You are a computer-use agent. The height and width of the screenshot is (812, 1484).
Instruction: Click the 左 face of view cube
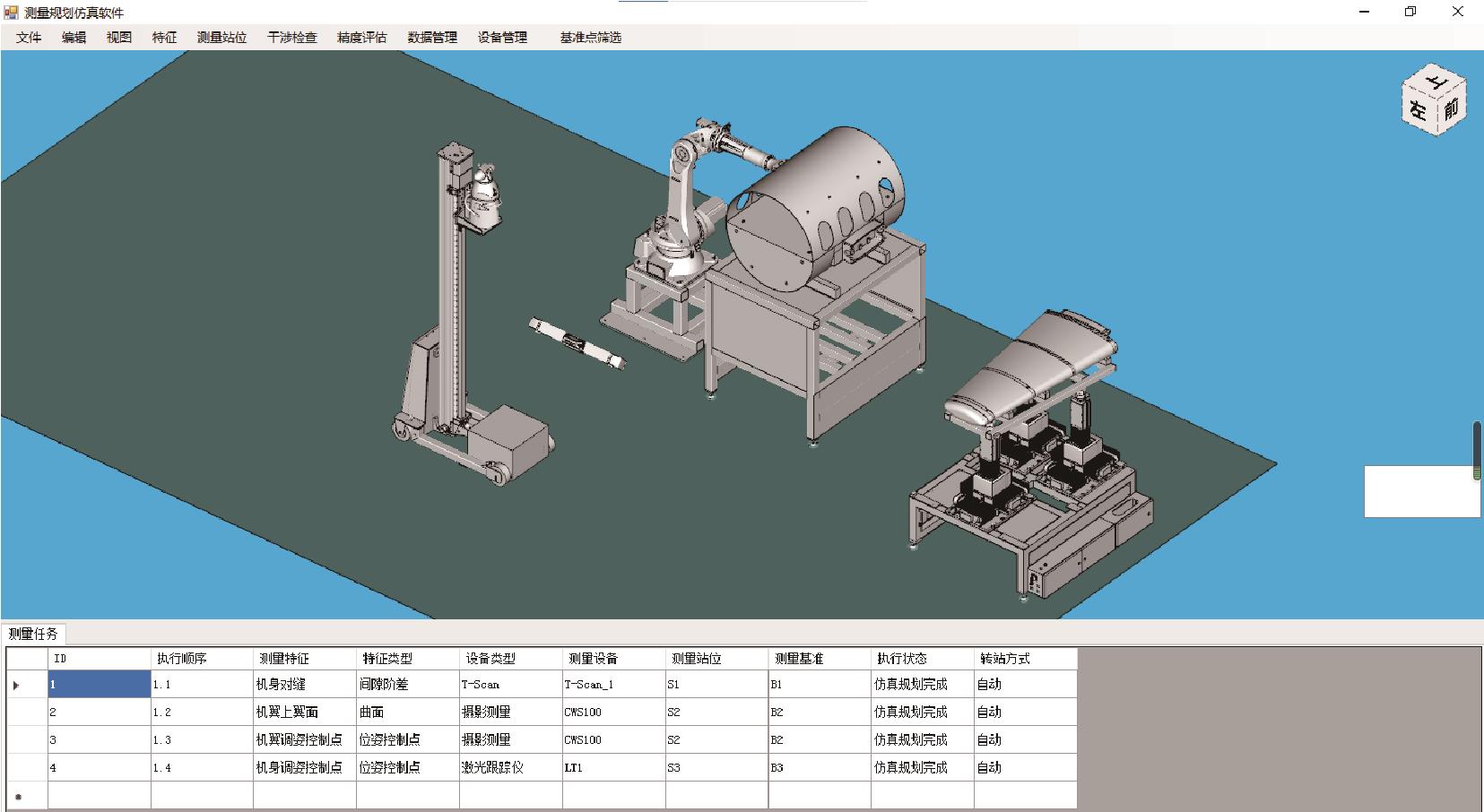point(1419,110)
